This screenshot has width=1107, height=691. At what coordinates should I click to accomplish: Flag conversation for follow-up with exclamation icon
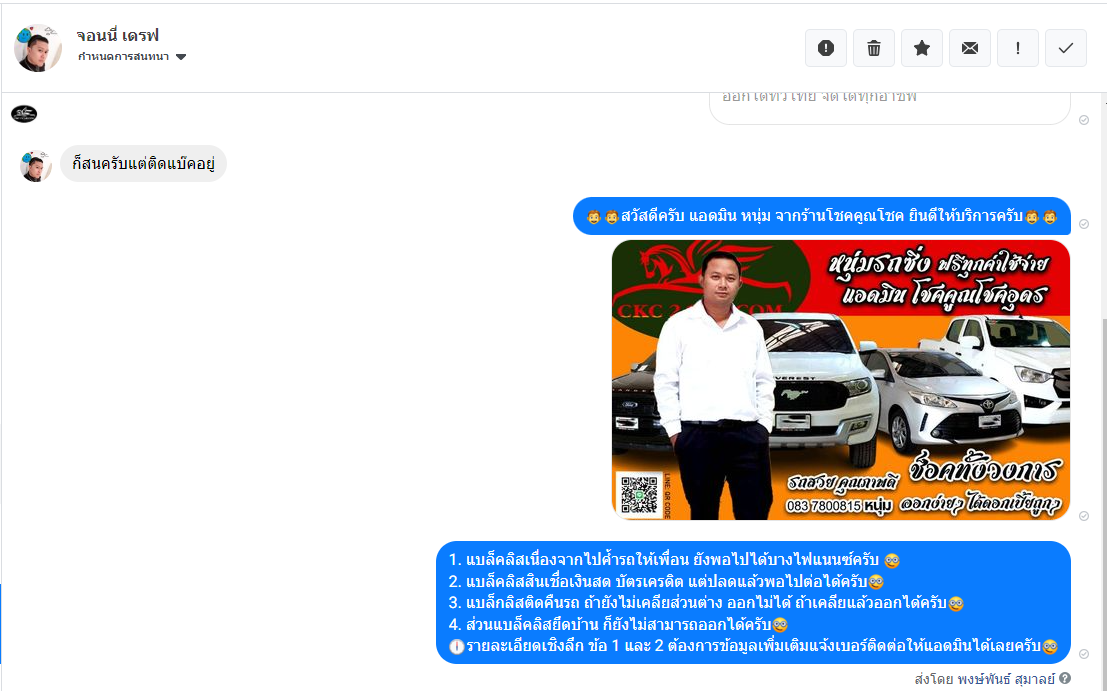[x=1017, y=48]
